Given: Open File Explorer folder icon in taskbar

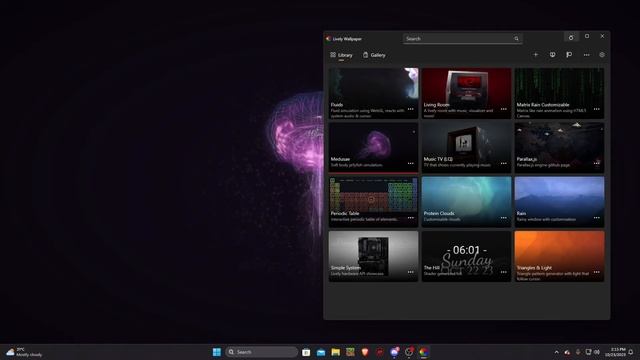Looking at the screenshot, I should (336, 352).
